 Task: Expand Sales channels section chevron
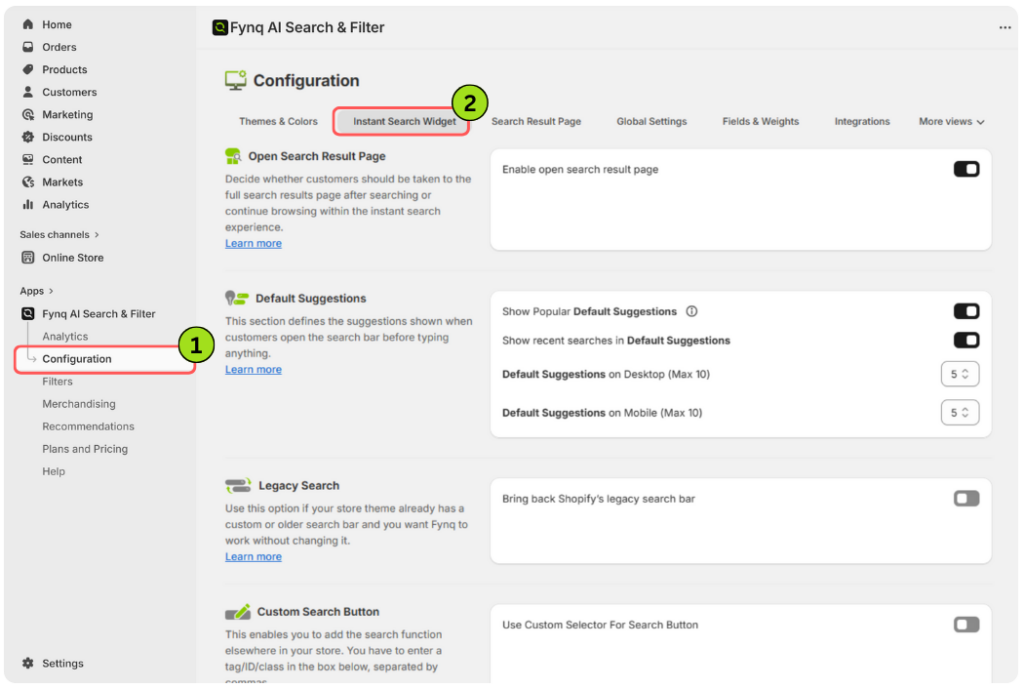coord(97,234)
